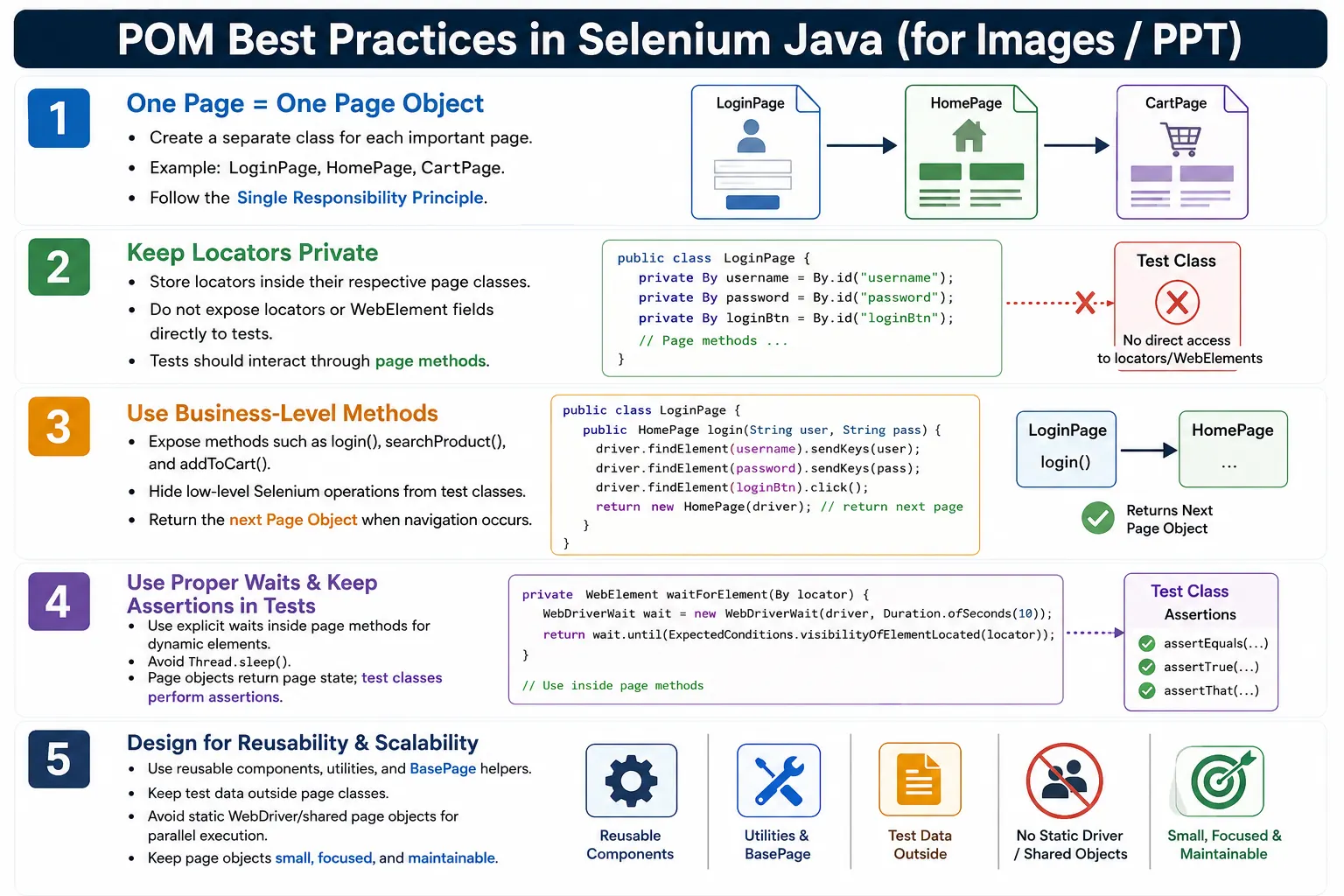Click the Test Data Outside document icon
Image resolution: width=1344 pixels, height=896 pixels.
(x=920, y=780)
